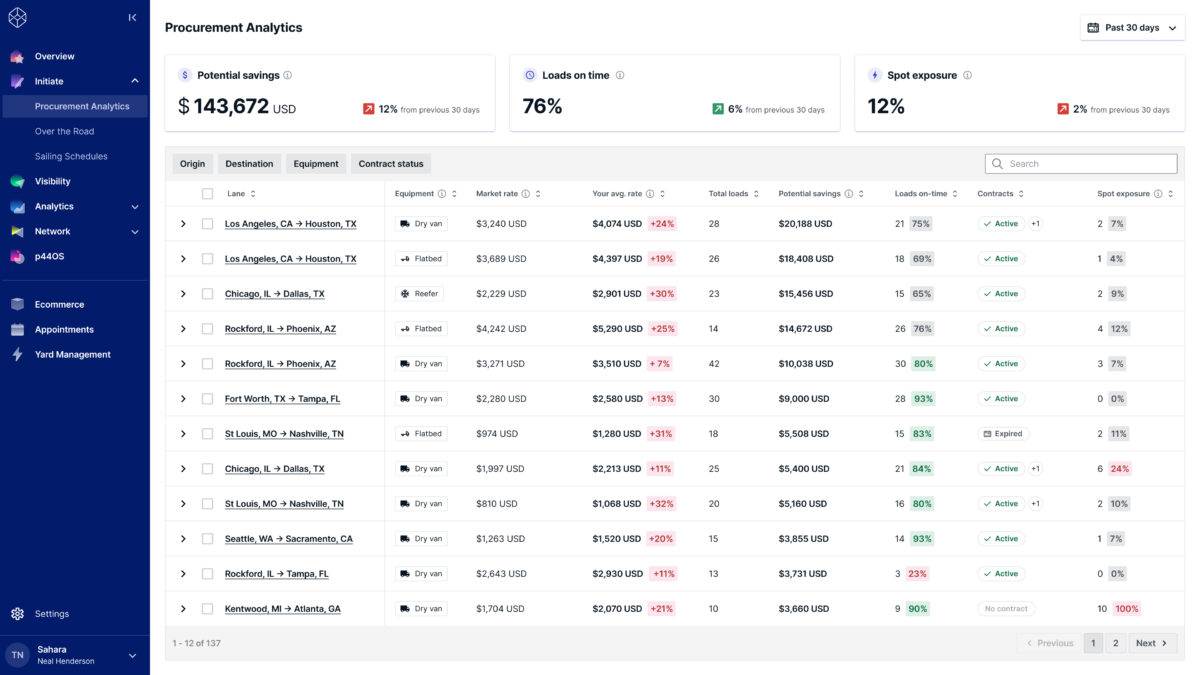Click the Contract status filter button
The height and width of the screenshot is (675, 1200).
(391, 164)
